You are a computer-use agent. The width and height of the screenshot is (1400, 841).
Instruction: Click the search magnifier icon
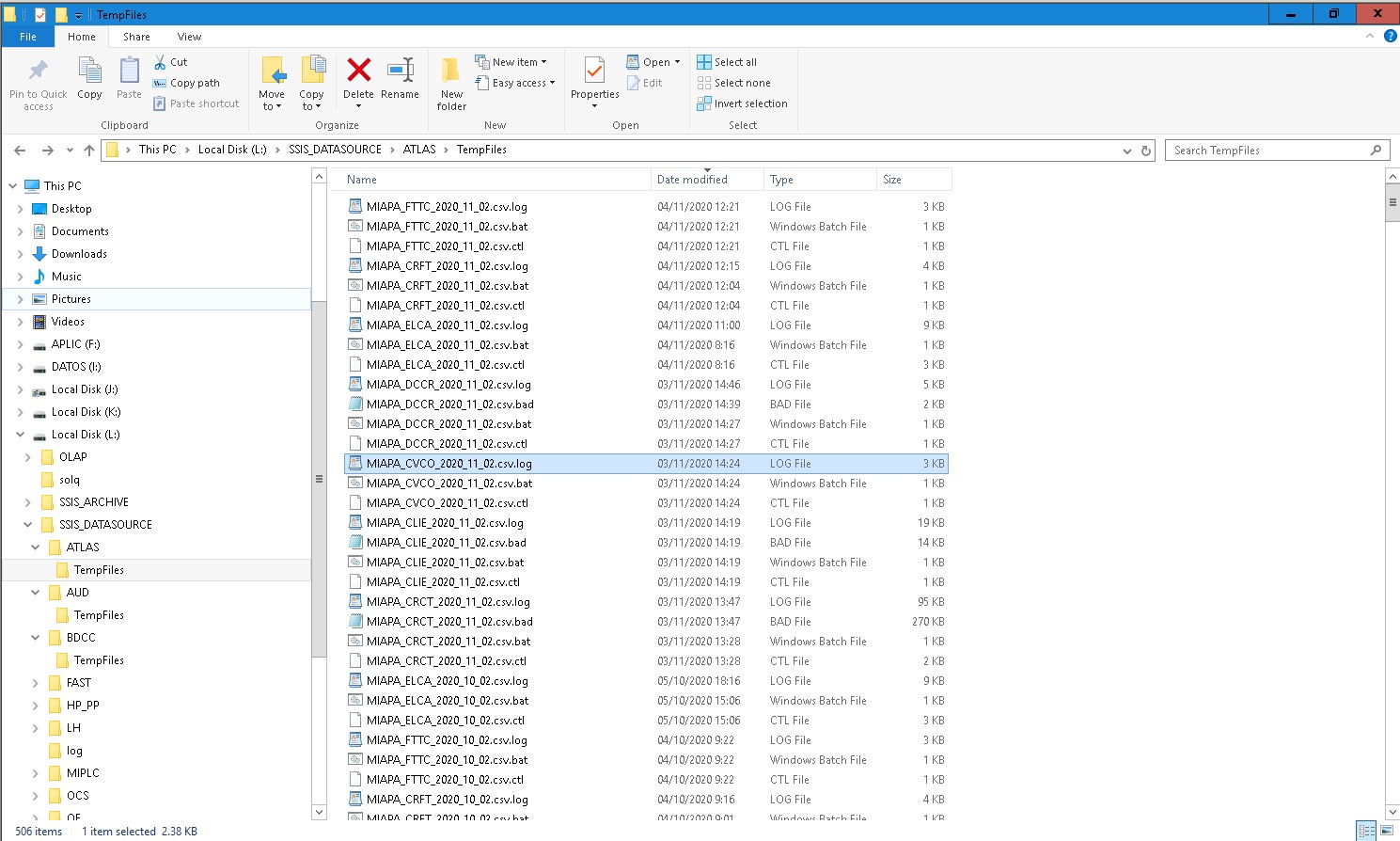[1376, 151]
